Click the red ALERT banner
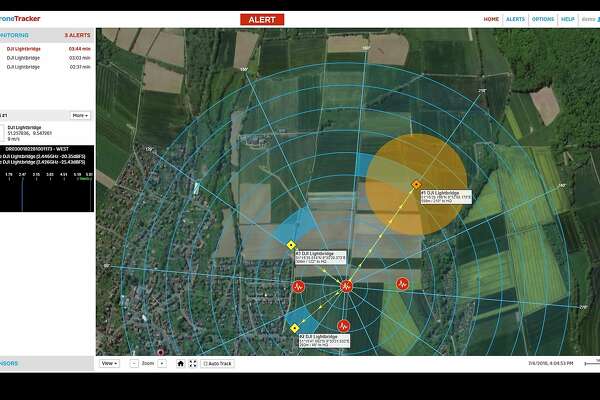Viewport: 600px width, 400px height. [x=262, y=20]
